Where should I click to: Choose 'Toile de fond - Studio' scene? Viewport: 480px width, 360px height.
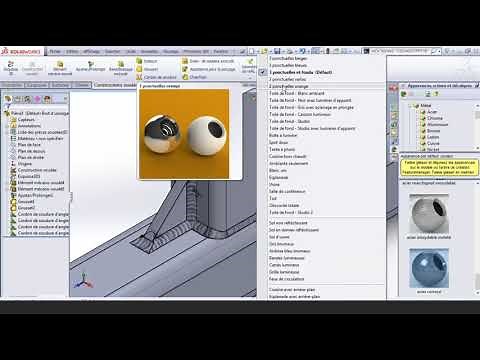290,121
